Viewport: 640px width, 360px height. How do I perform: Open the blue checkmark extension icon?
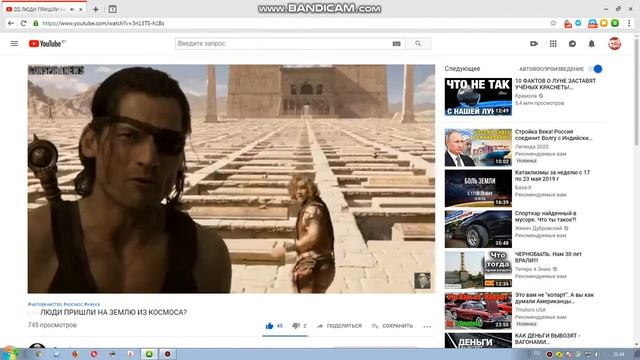tap(578, 23)
